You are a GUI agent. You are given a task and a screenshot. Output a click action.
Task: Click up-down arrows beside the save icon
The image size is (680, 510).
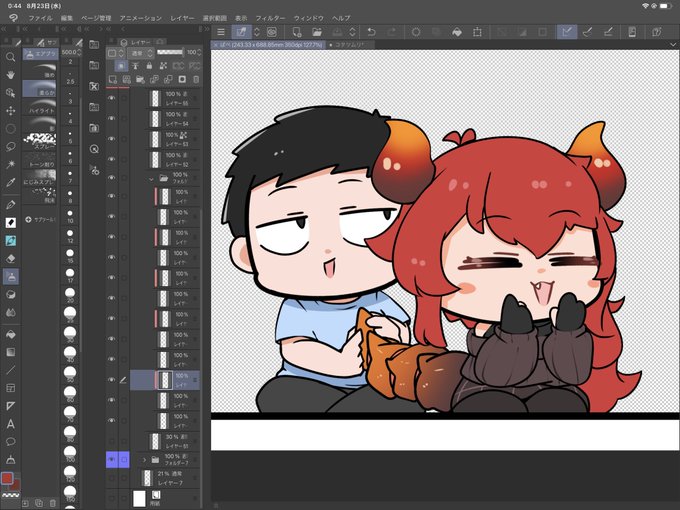click(x=353, y=32)
